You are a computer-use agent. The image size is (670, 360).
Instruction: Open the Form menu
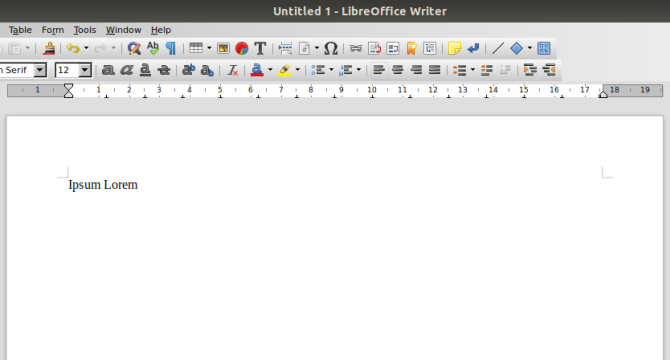click(53, 30)
